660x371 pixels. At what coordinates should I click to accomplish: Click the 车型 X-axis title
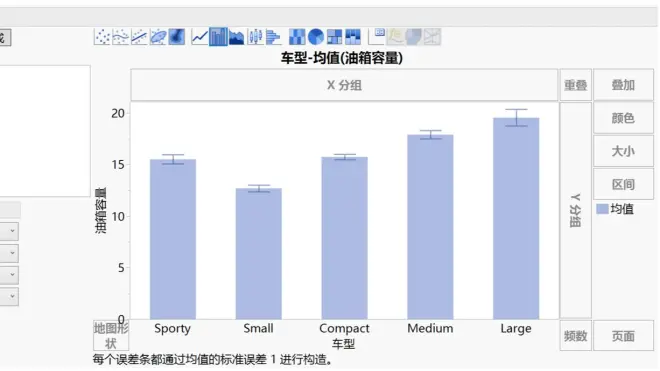pyautogui.click(x=343, y=344)
